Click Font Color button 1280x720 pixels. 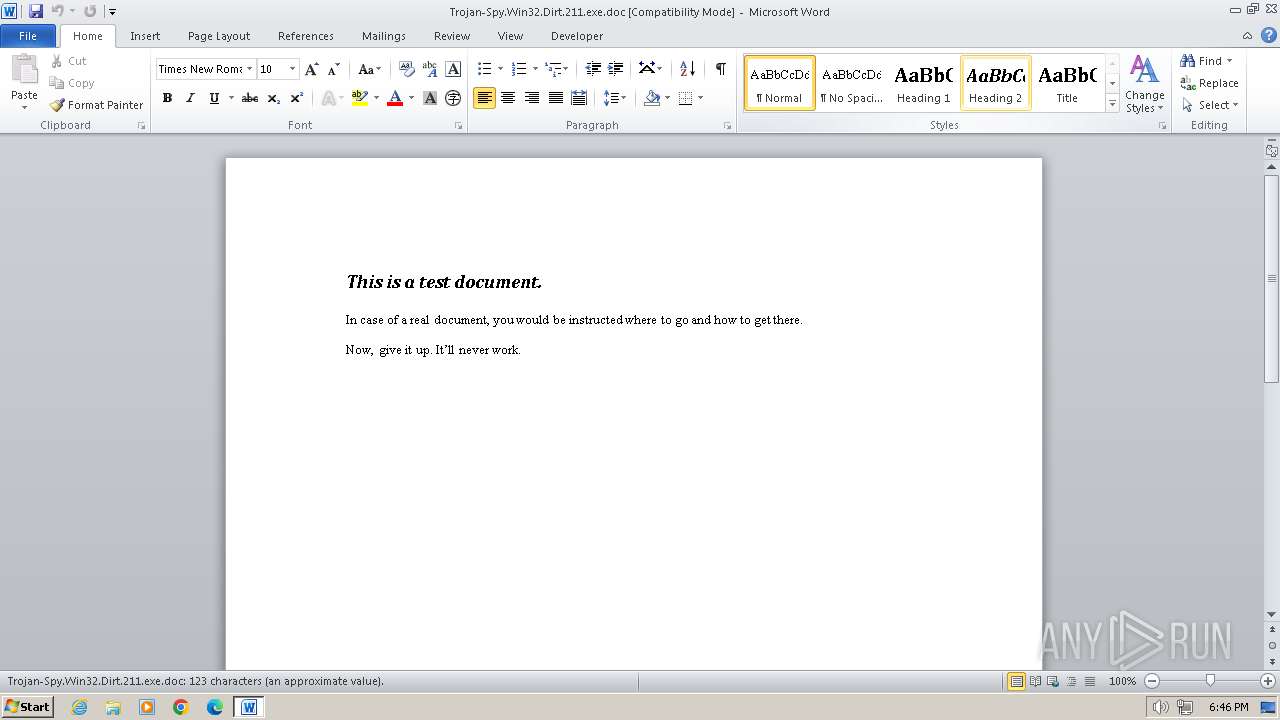tap(395, 98)
